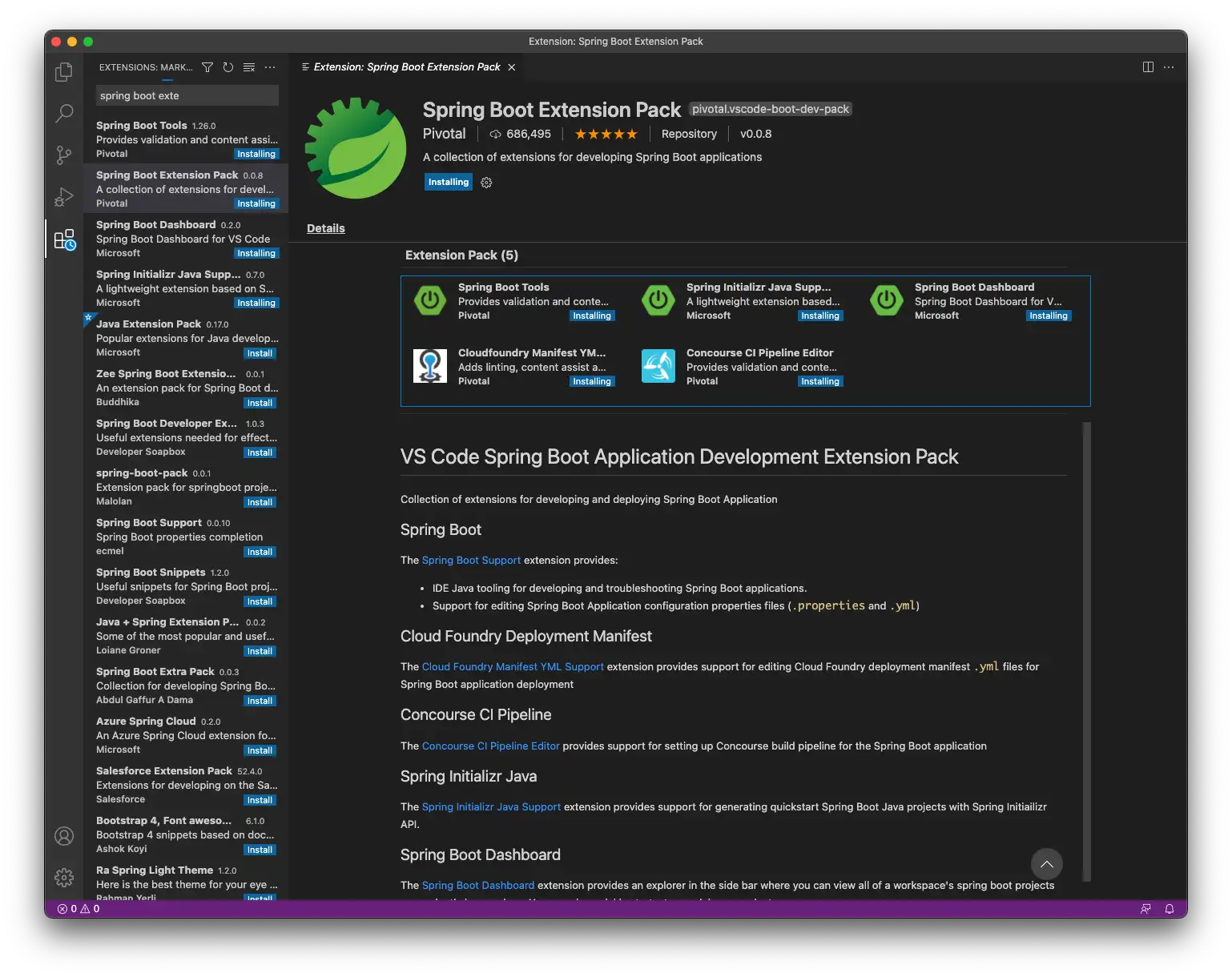
Task: Follow the Spring Initializr Java Support link
Action: (491, 807)
